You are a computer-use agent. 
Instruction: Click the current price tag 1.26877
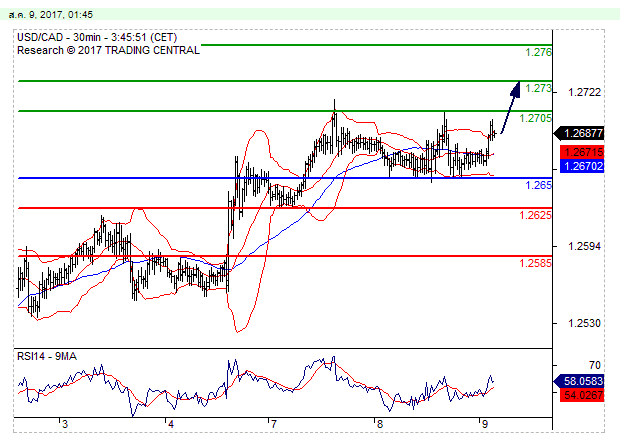[580, 133]
